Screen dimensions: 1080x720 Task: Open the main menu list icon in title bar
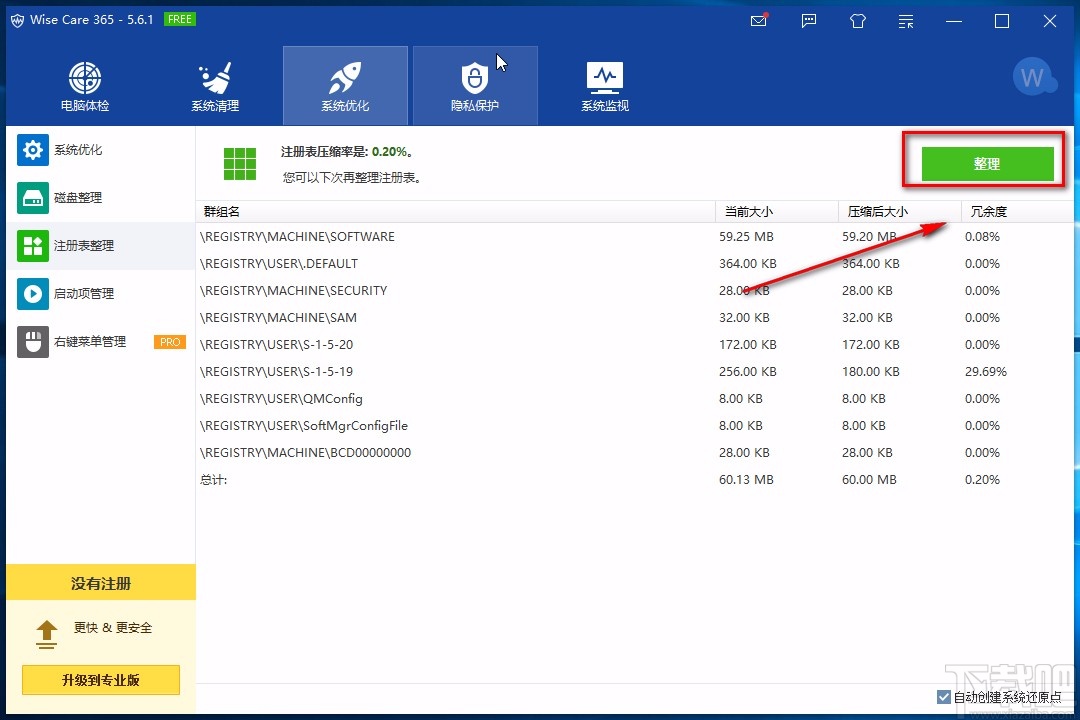906,21
